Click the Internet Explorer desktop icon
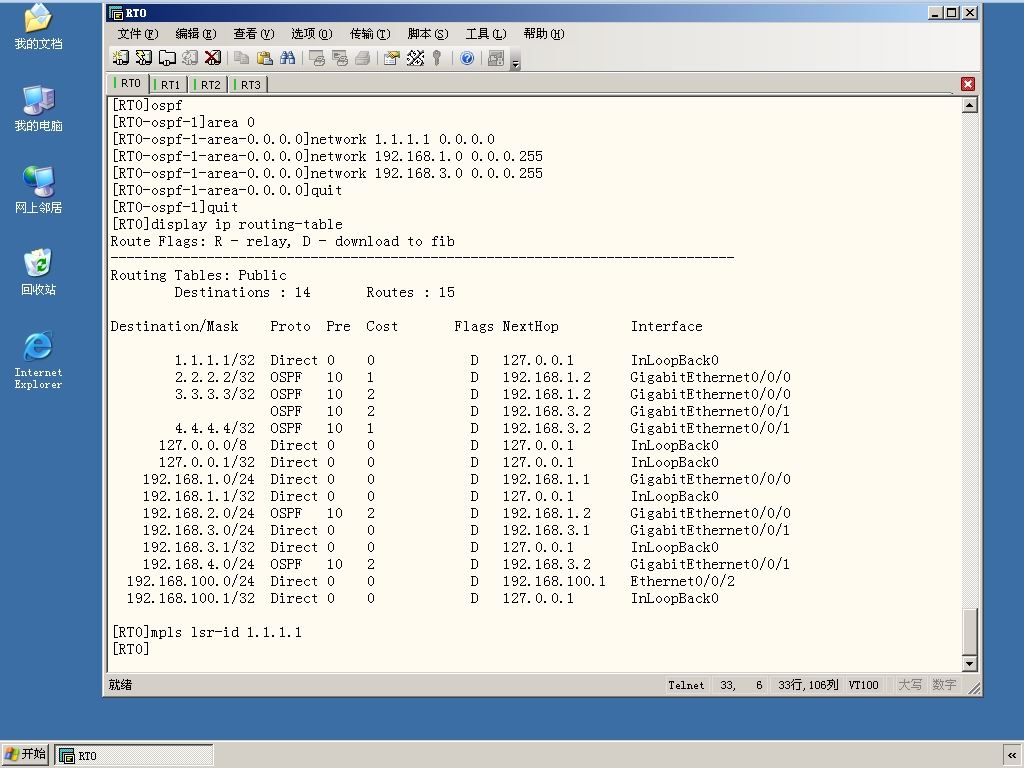The image size is (1024, 768). tap(39, 360)
